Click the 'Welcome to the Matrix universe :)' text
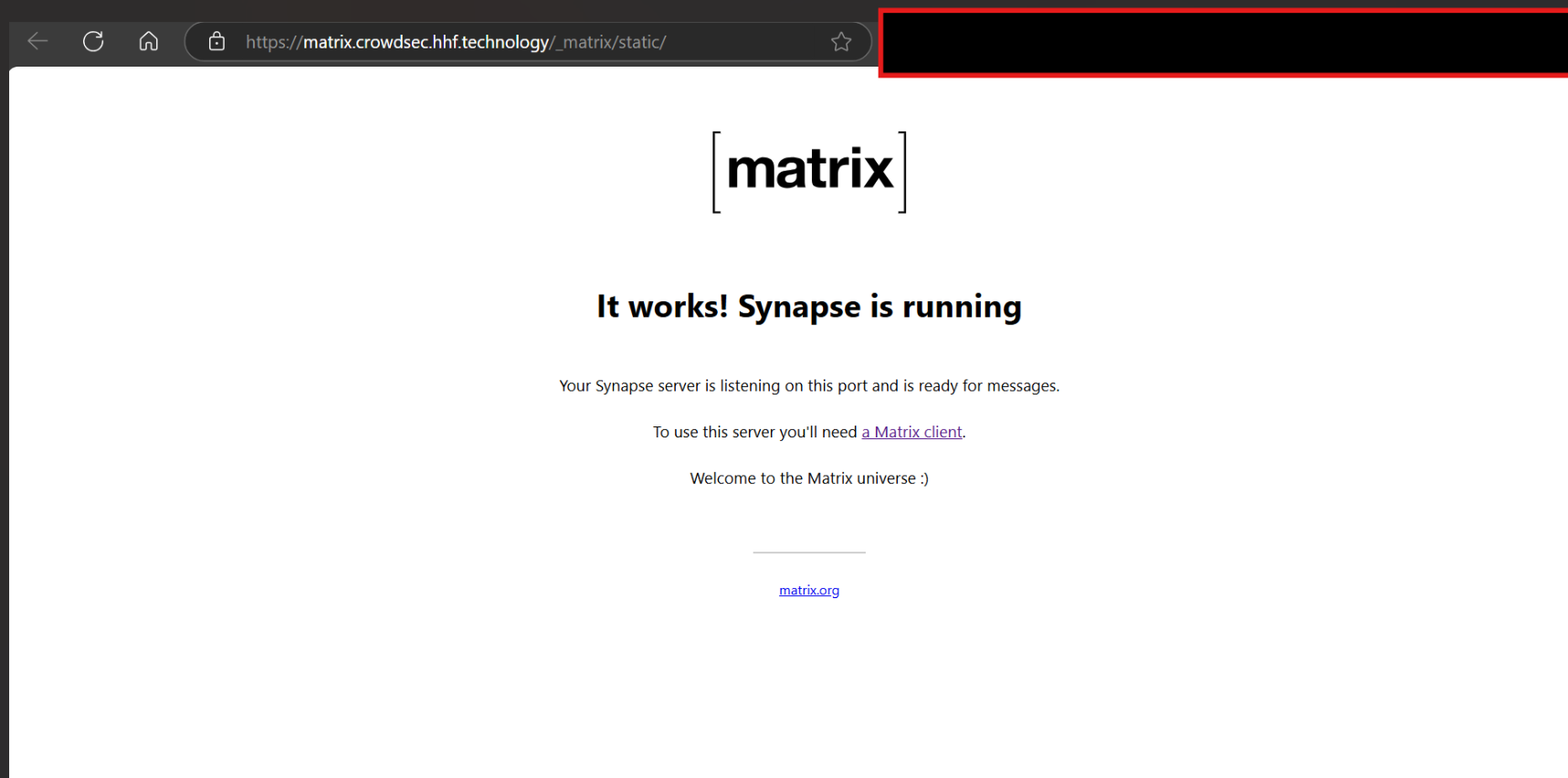 pos(809,478)
